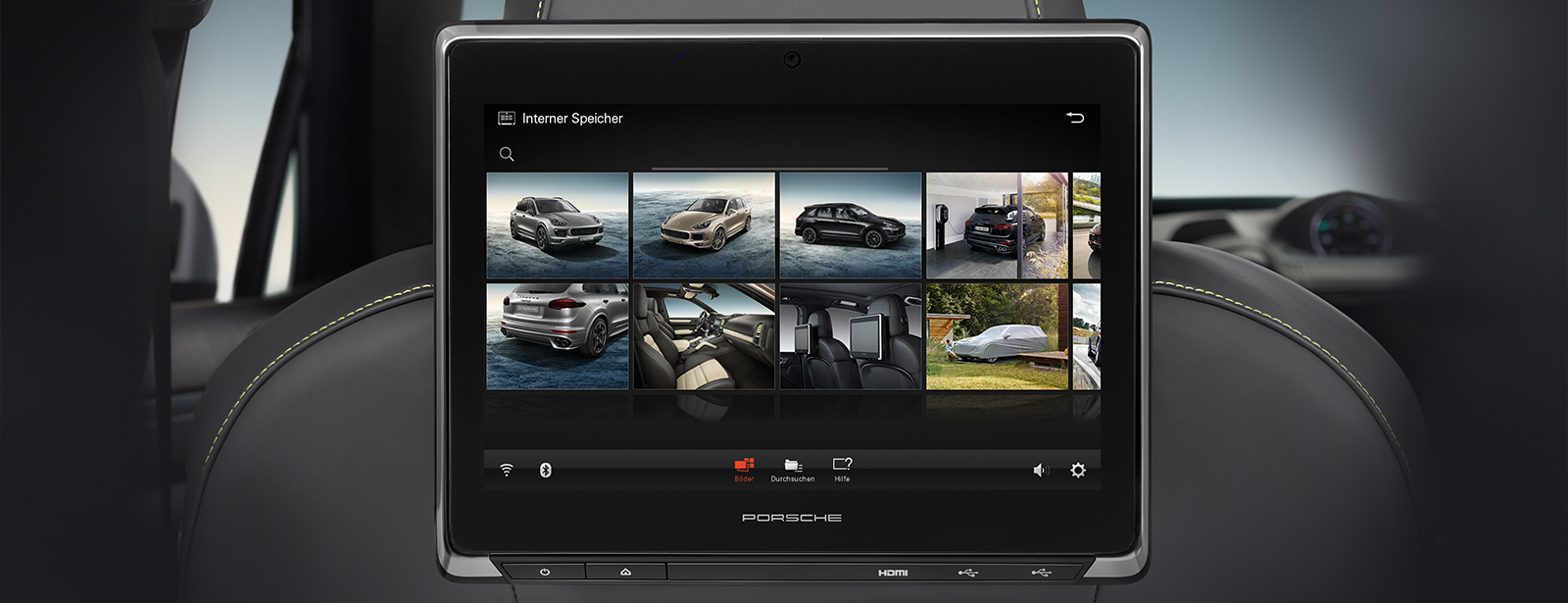This screenshot has width=1568, height=603.
Task: Push the power button below the screen
Action: point(545,572)
